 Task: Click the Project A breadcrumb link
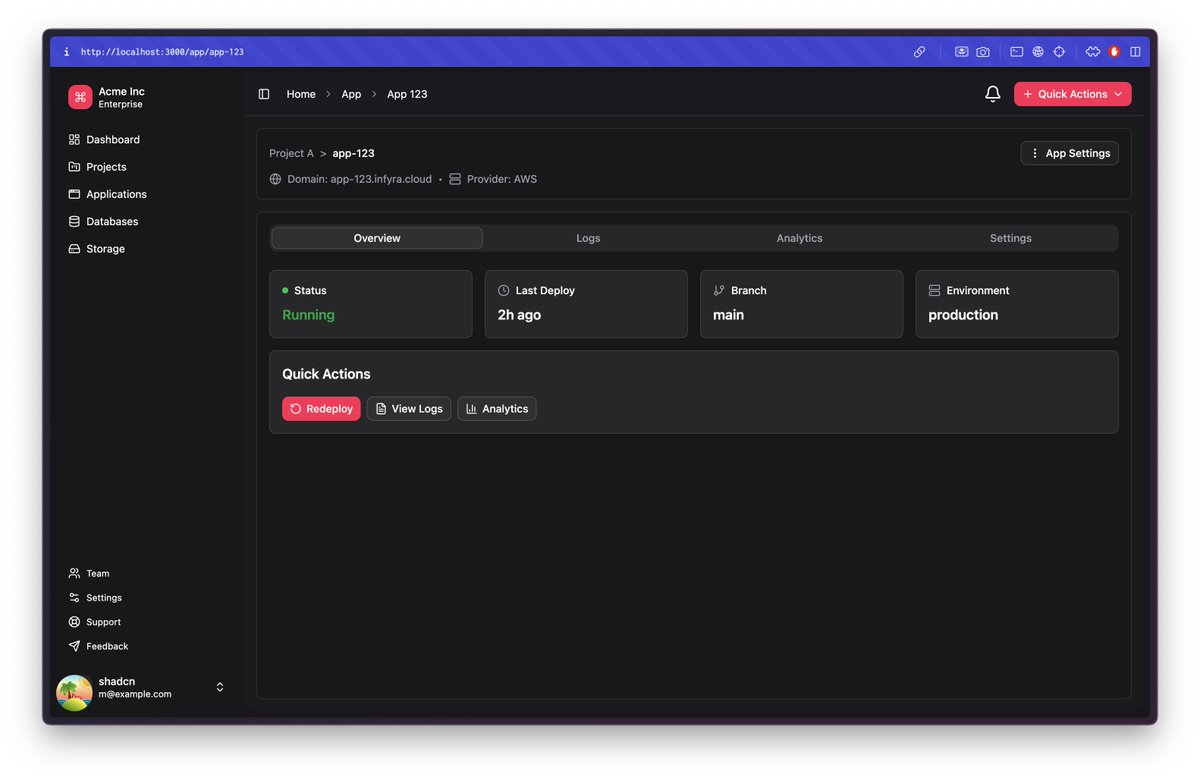pos(291,153)
